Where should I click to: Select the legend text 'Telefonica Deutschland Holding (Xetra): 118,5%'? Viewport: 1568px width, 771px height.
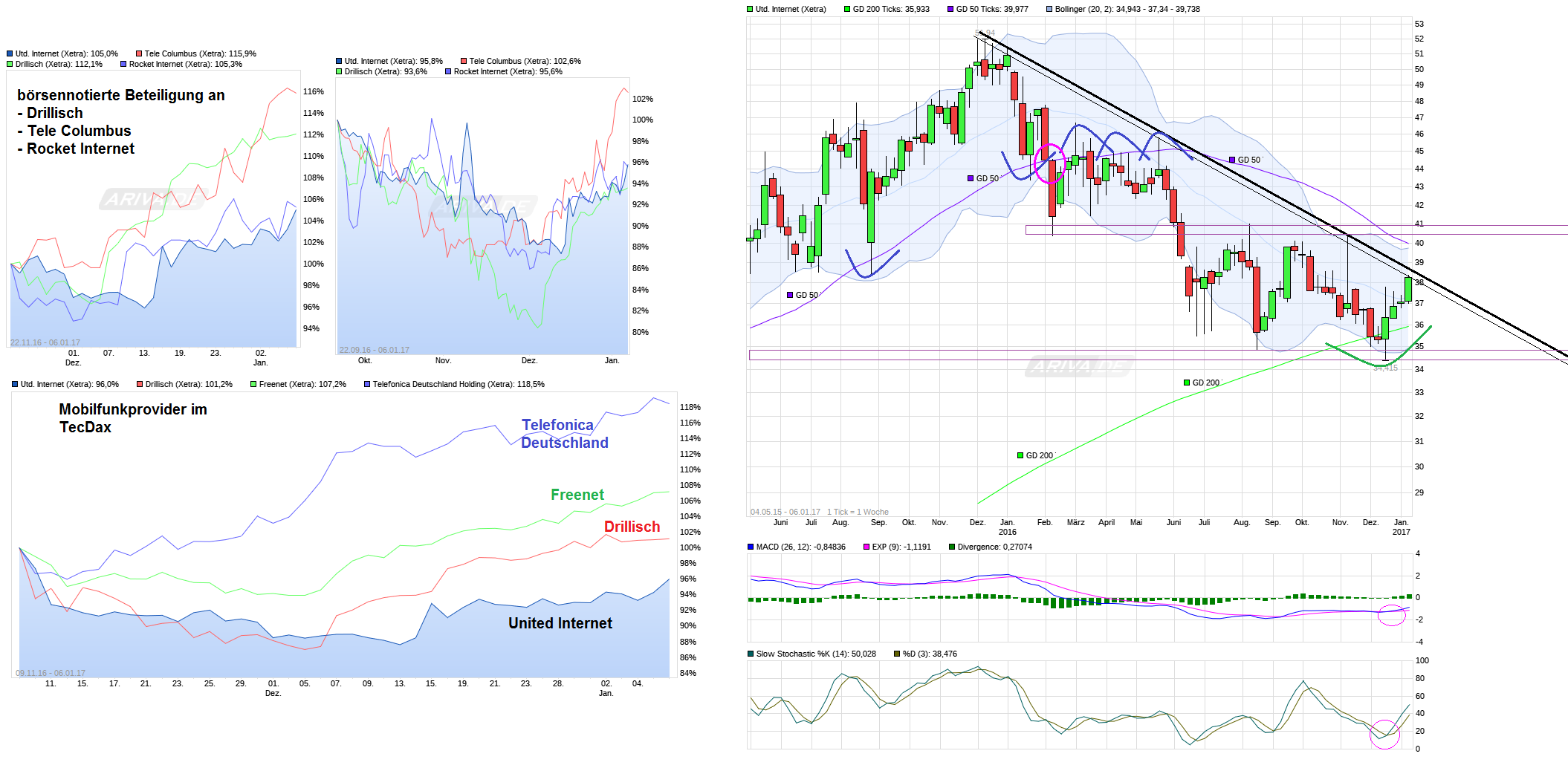pos(459,385)
